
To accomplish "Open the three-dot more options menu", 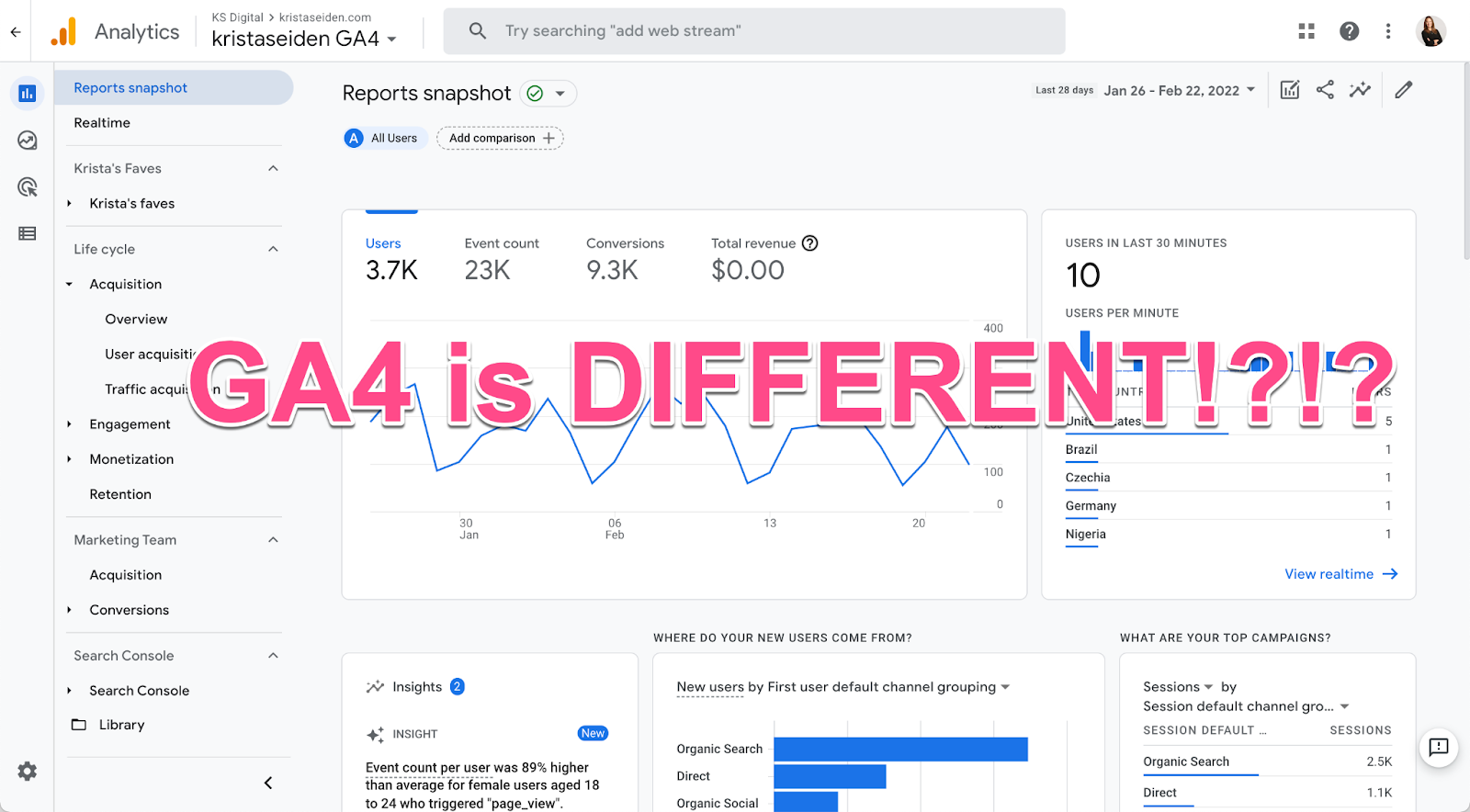I will [x=1388, y=31].
